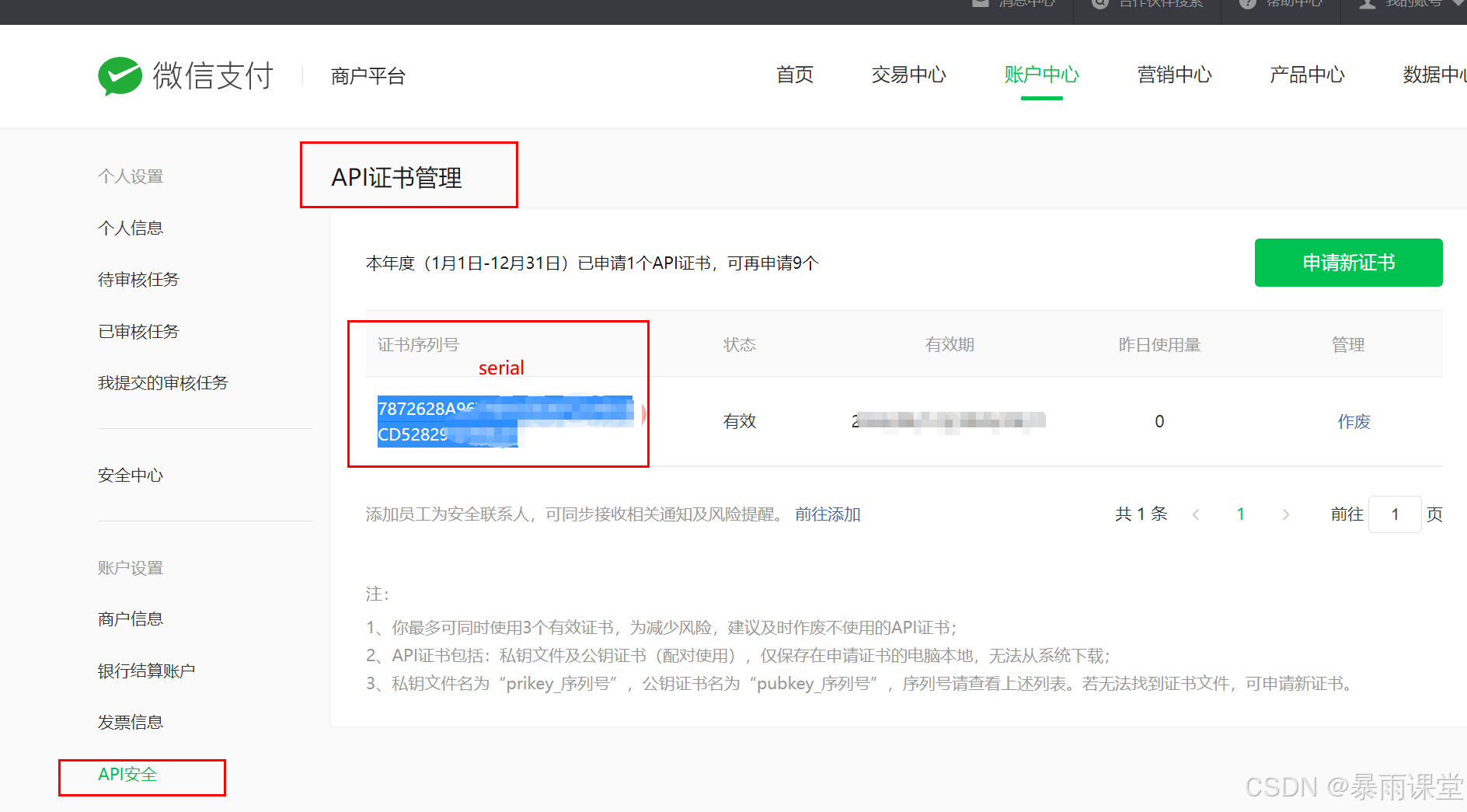Click the highlighted certificate serial number

505,421
